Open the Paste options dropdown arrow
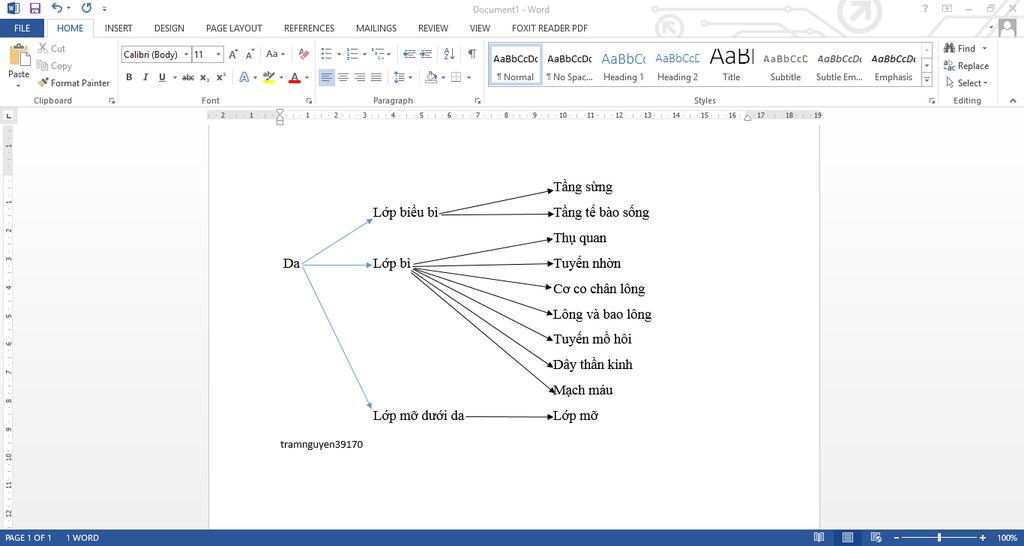1024x546 pixels. 18,85
